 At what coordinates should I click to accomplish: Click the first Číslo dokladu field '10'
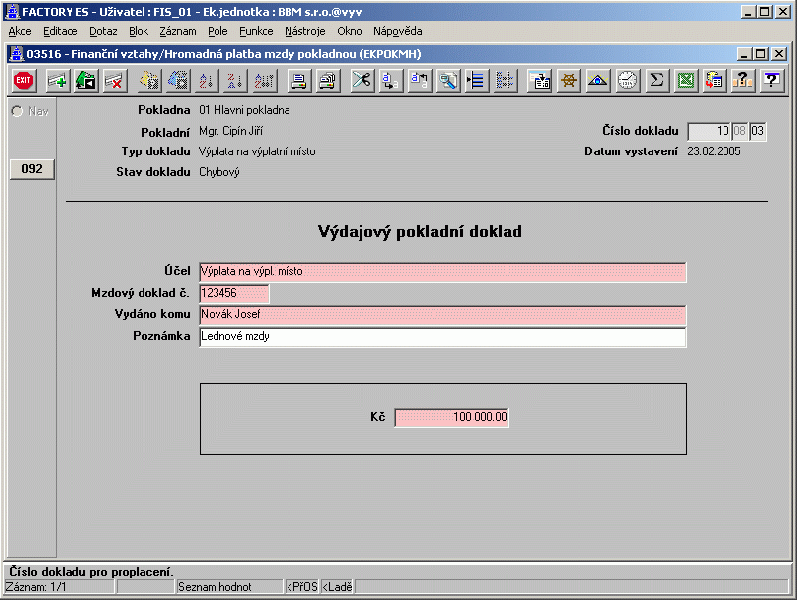[x=709, y=131]
